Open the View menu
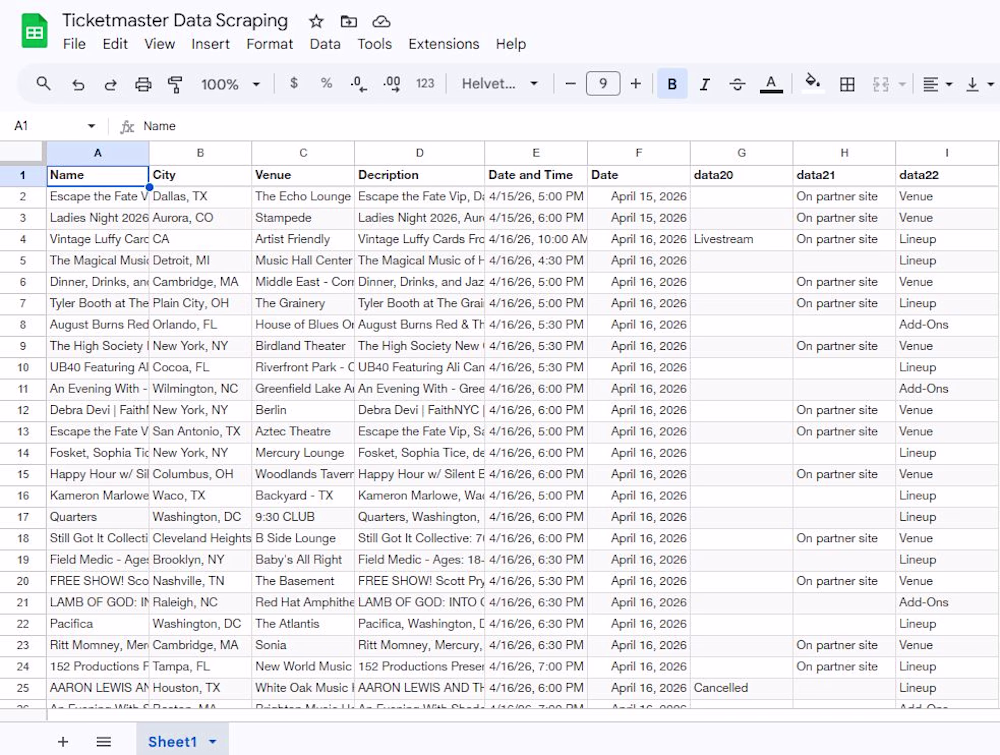The image size is (1000, 755). (x=159, y=44)
